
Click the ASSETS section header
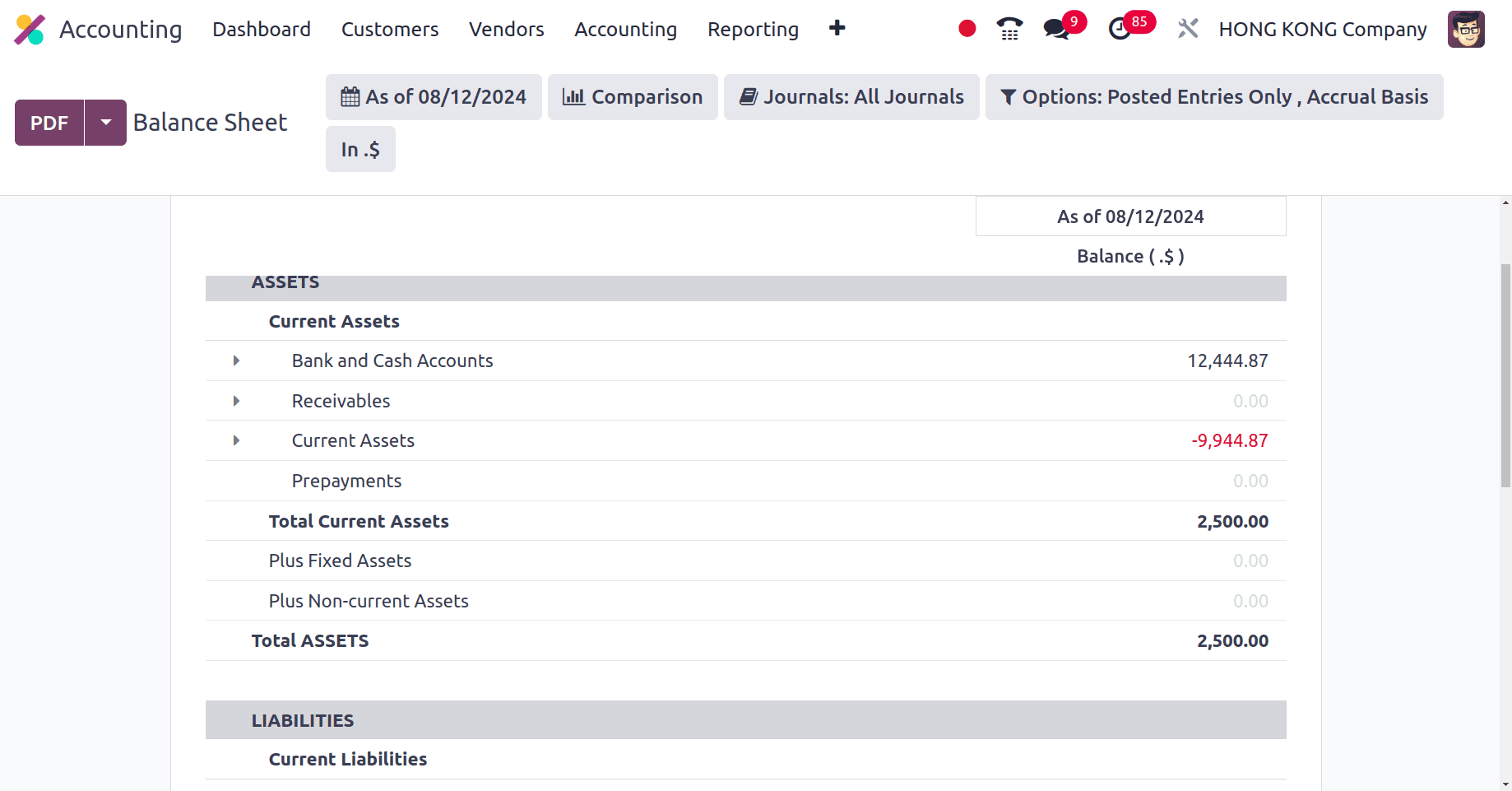(745, 287)
